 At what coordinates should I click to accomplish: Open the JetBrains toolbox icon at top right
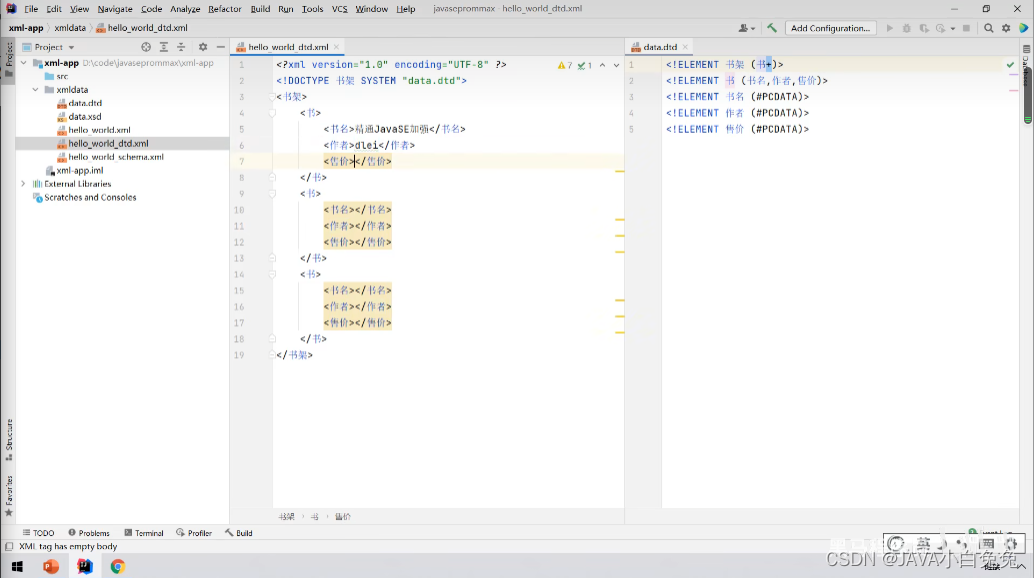coord(1023,28)
